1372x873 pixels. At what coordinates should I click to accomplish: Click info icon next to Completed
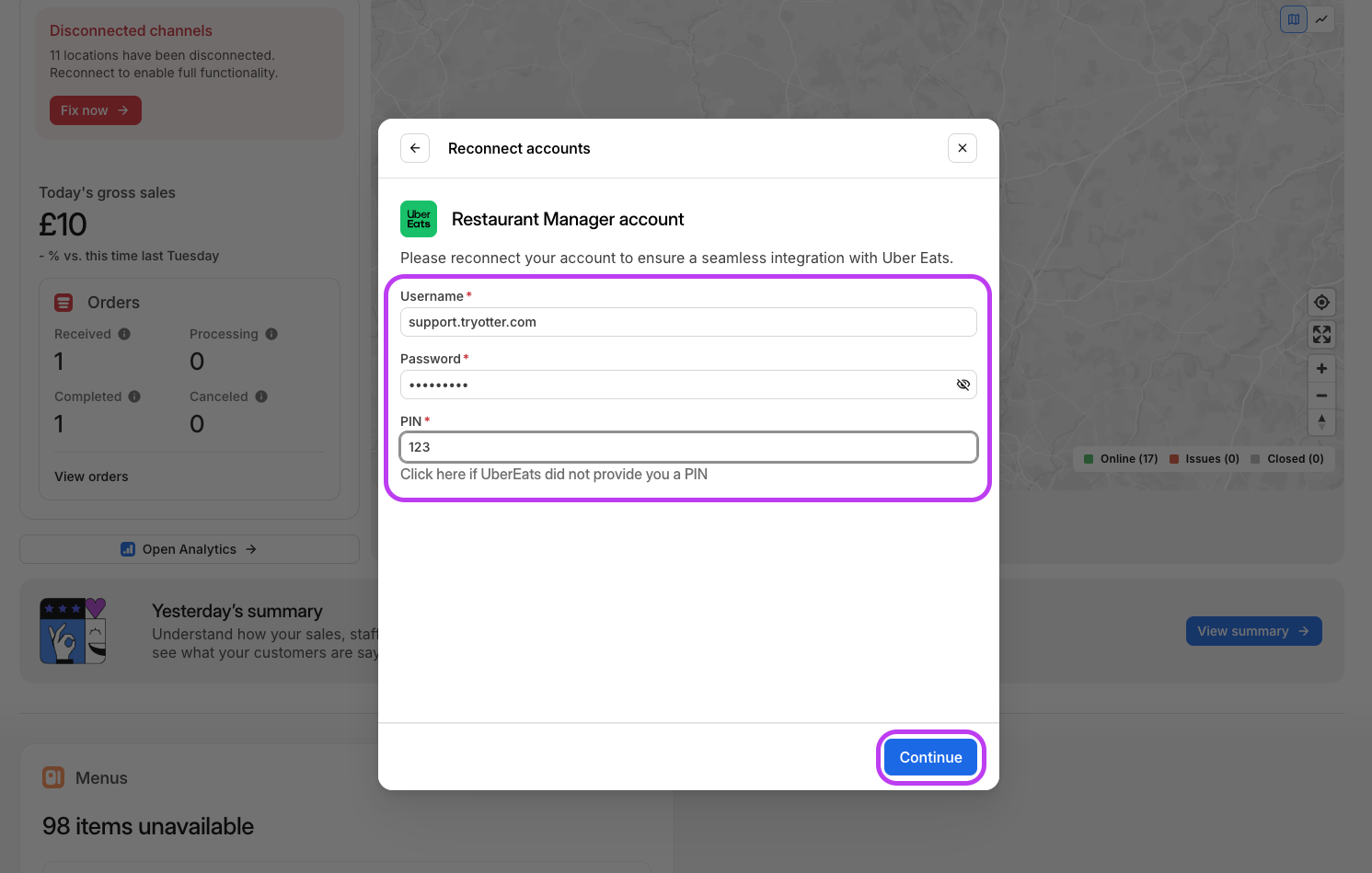click(134, 396)
